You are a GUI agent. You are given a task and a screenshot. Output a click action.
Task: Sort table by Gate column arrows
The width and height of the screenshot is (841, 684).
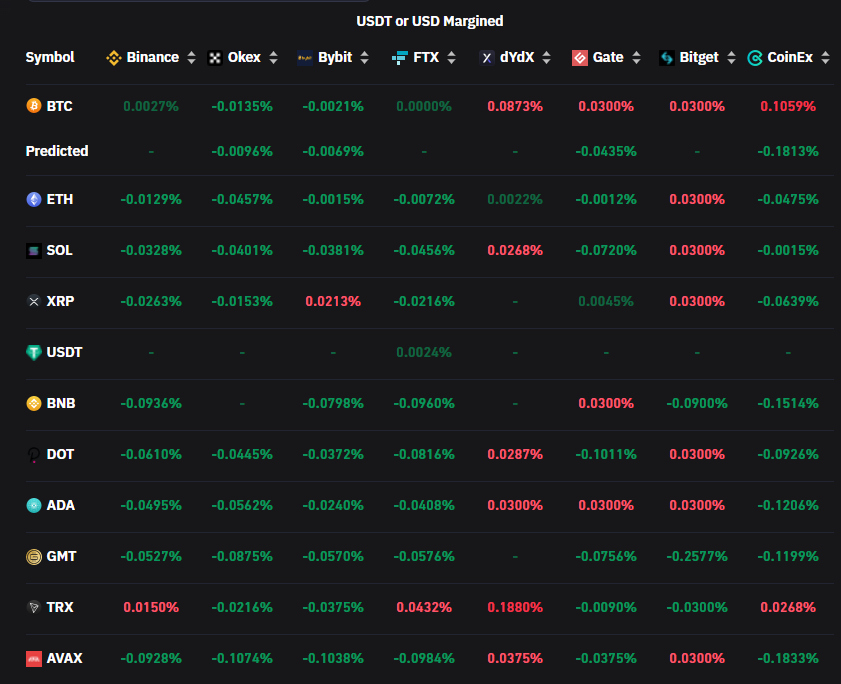(637, 58)
